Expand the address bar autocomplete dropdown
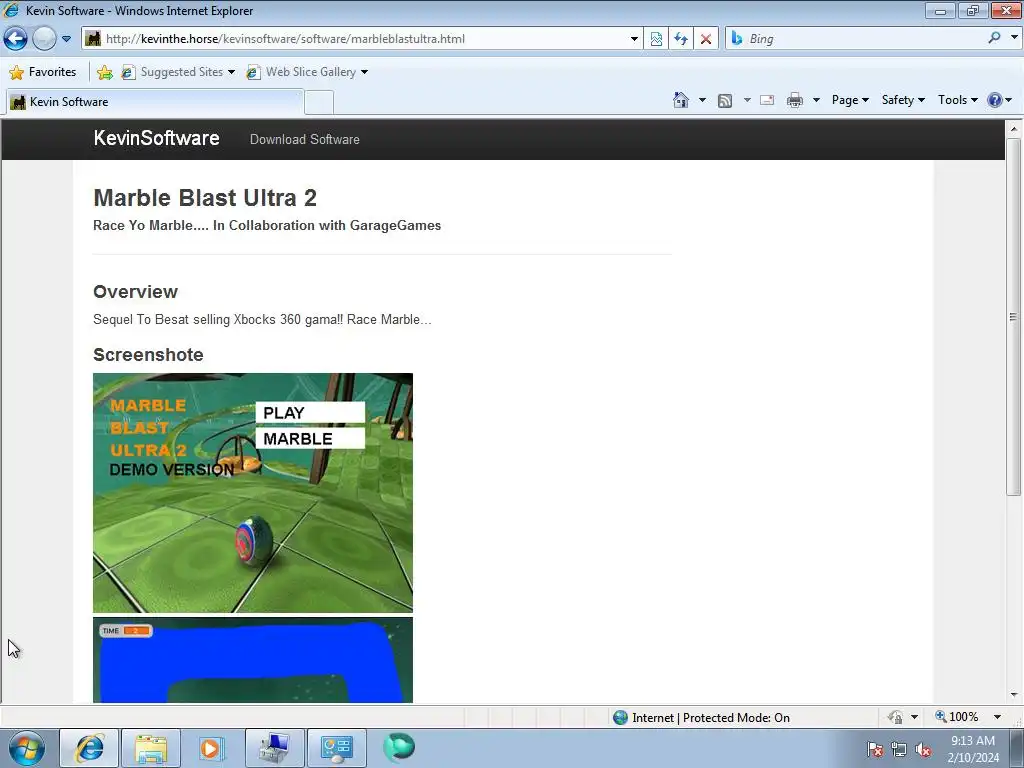Image resolution: width=1024 pixels, height=768 pixels. (x=633, y=39)
